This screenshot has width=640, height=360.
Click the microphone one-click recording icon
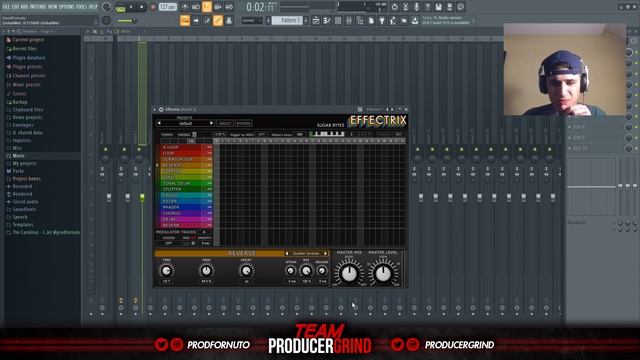coord(416,7)
